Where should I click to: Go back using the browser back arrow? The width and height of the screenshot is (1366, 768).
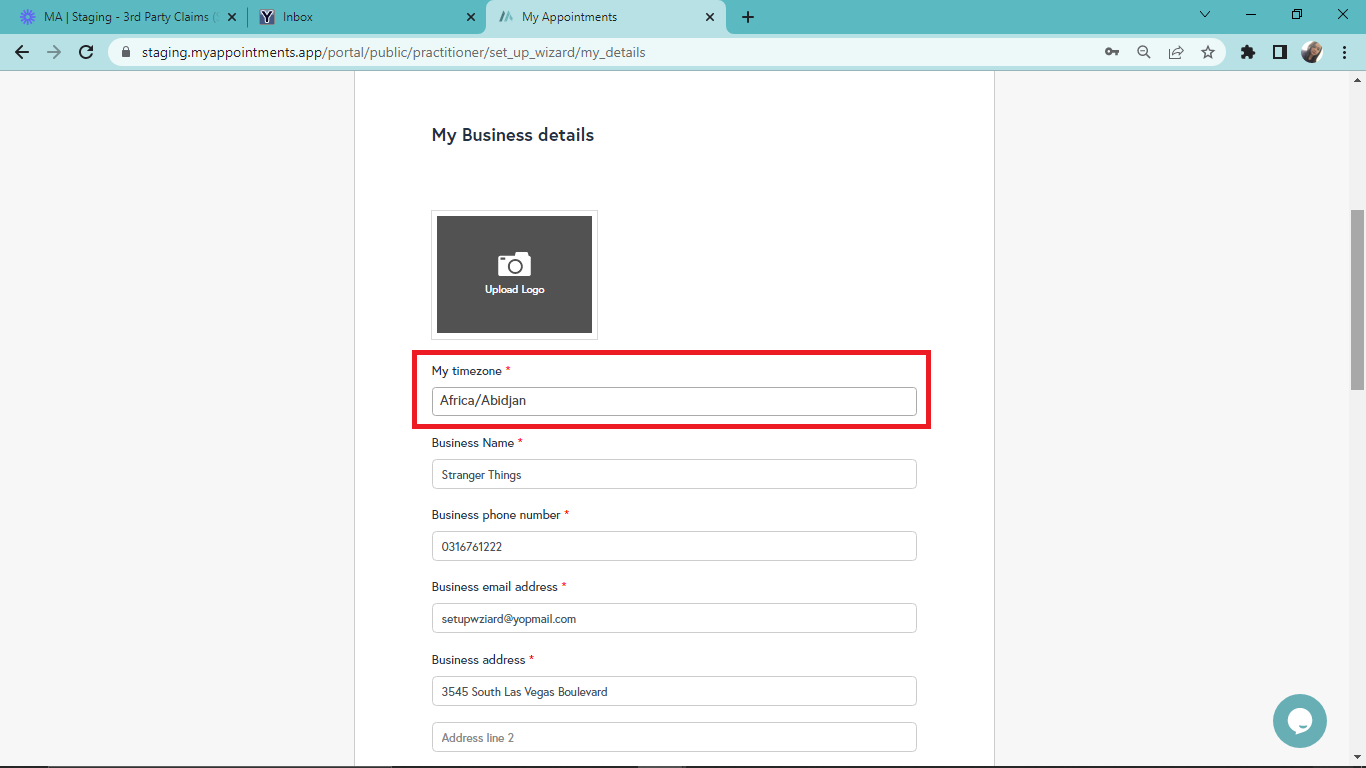[22, 52]
